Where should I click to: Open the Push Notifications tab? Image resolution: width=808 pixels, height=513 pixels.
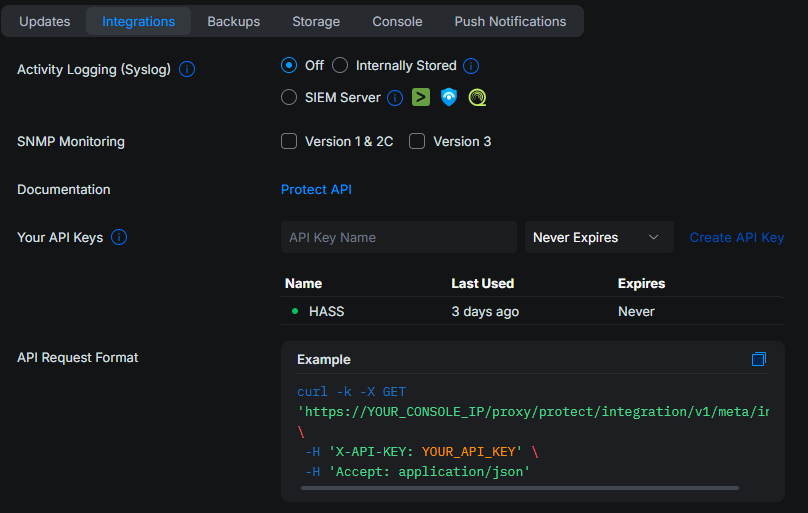(510, 21)
